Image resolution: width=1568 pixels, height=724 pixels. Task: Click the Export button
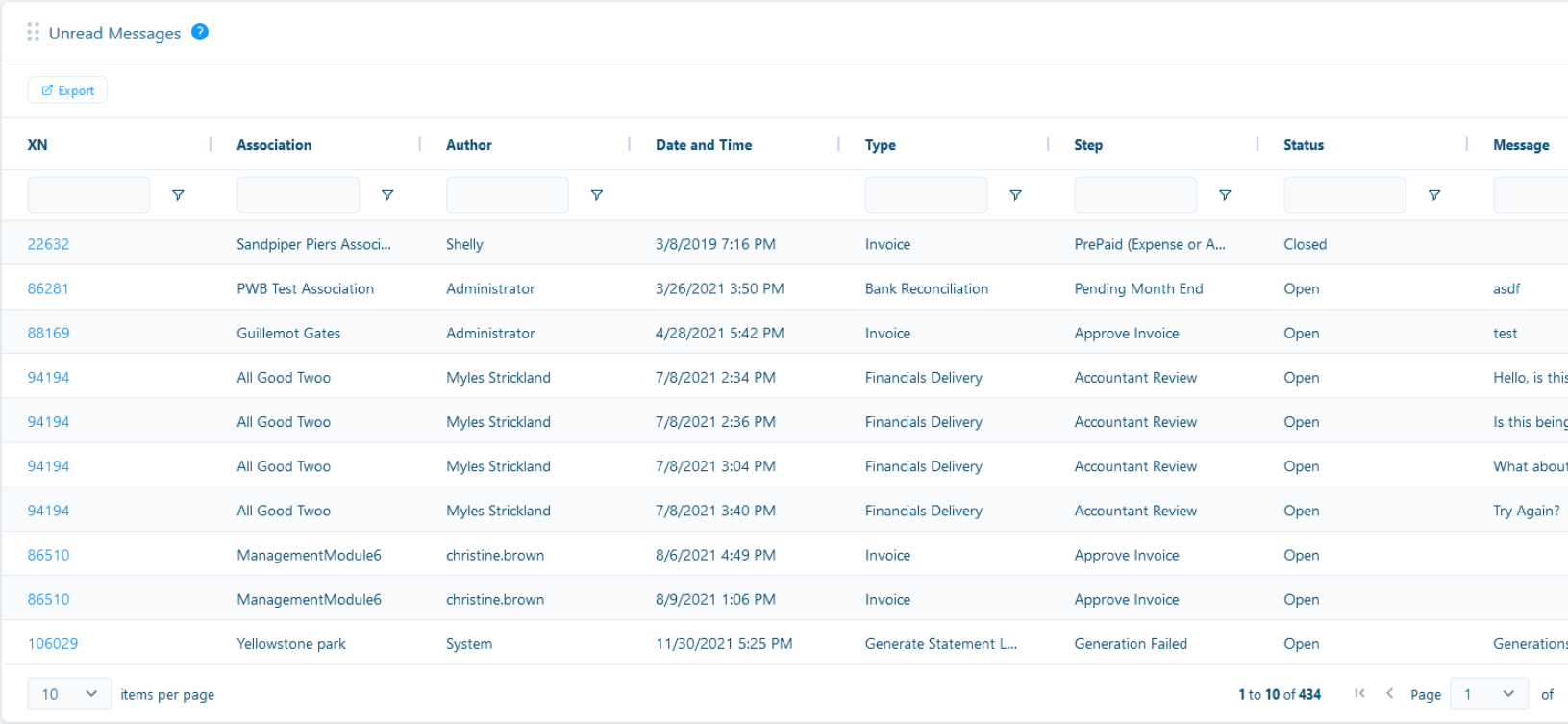pyautogui.click(x=67, y=90)
